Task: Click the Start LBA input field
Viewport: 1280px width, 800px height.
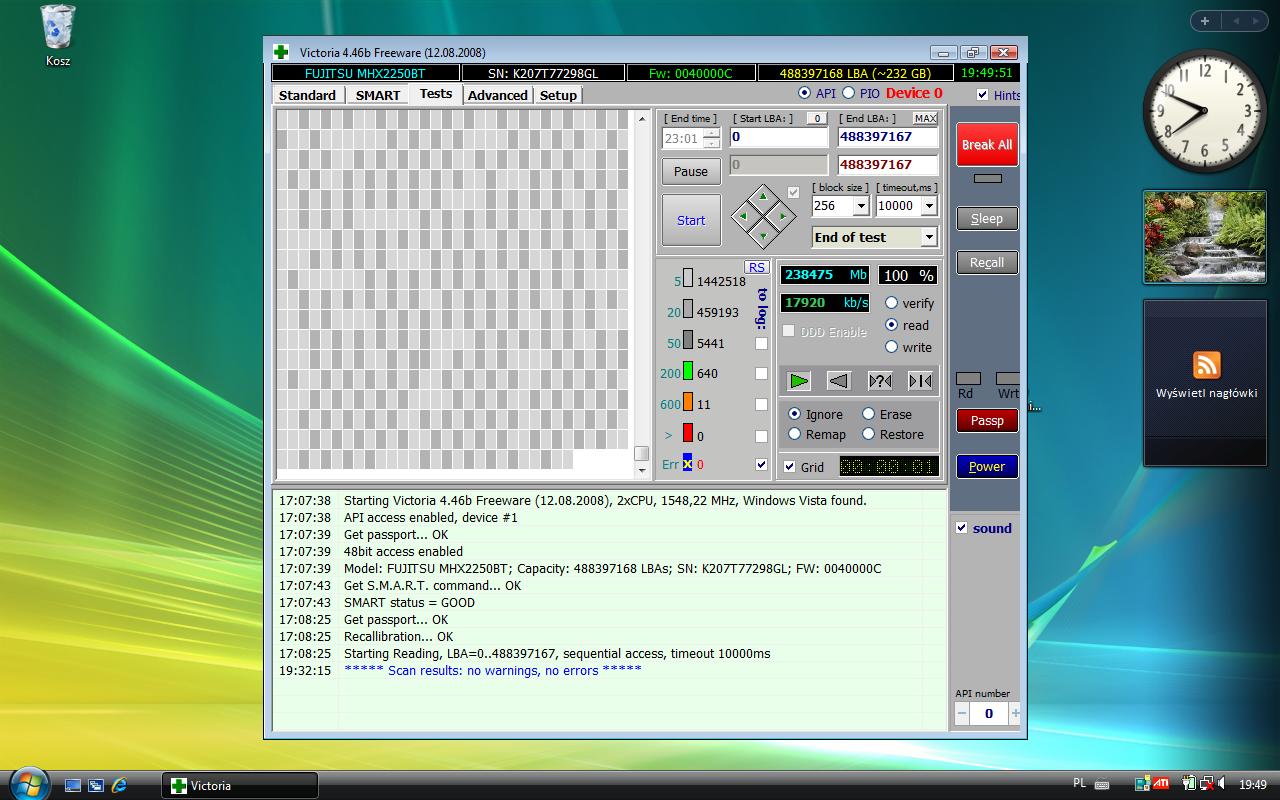Action: pos(779,137)
